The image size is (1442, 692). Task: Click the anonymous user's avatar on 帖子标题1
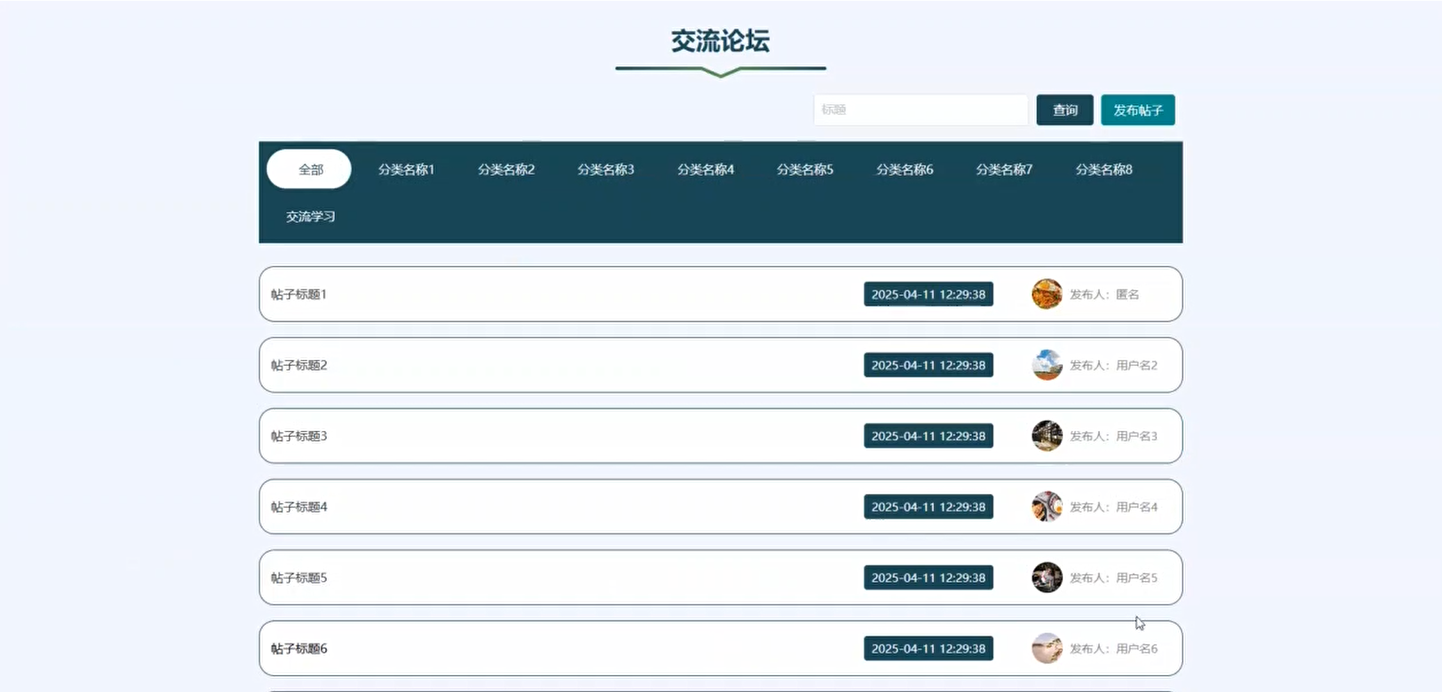1047,294
